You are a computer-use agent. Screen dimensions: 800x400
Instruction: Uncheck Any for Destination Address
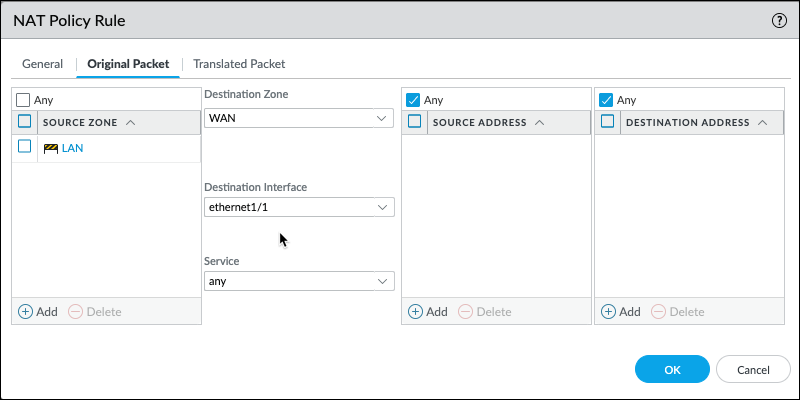point(605,100)
